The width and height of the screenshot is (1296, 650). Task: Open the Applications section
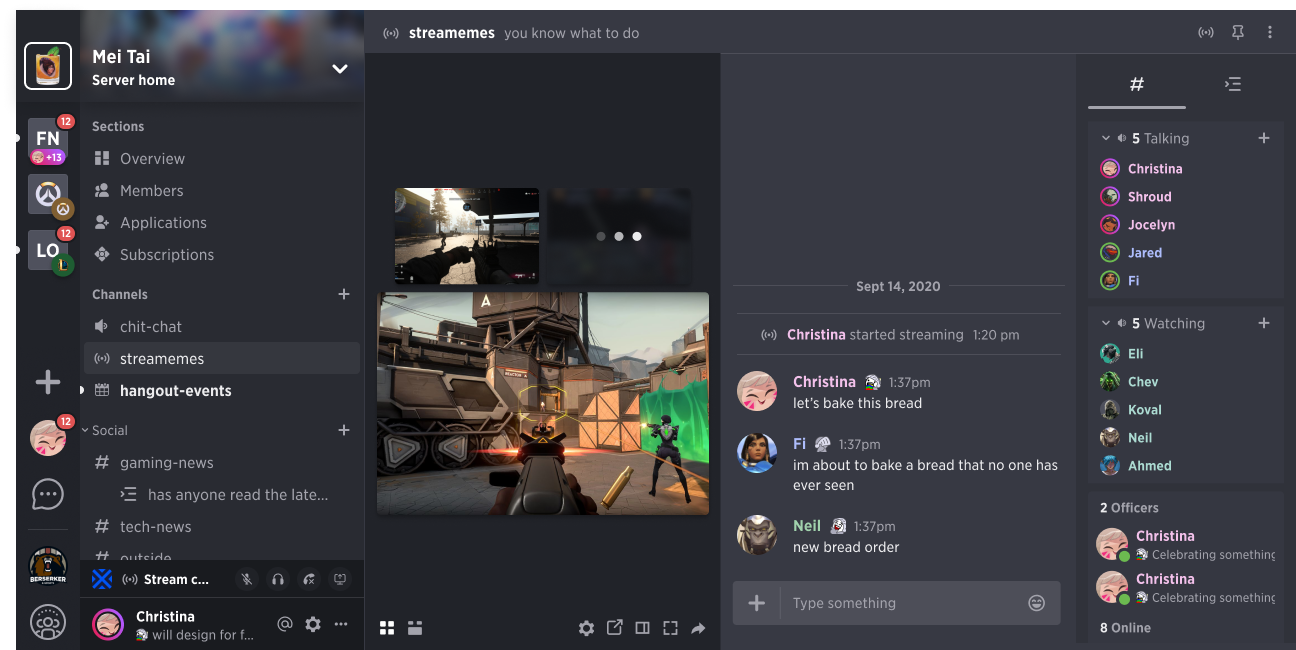coord(222,222)
